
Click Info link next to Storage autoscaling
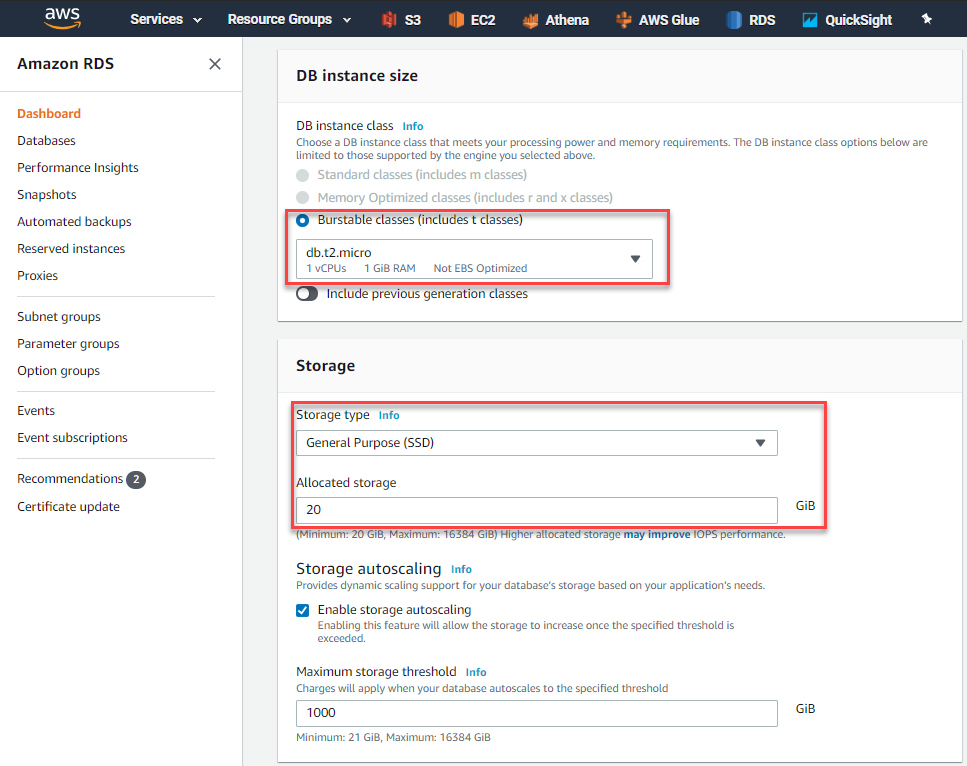pyautogui.click(x=461, y=569)
